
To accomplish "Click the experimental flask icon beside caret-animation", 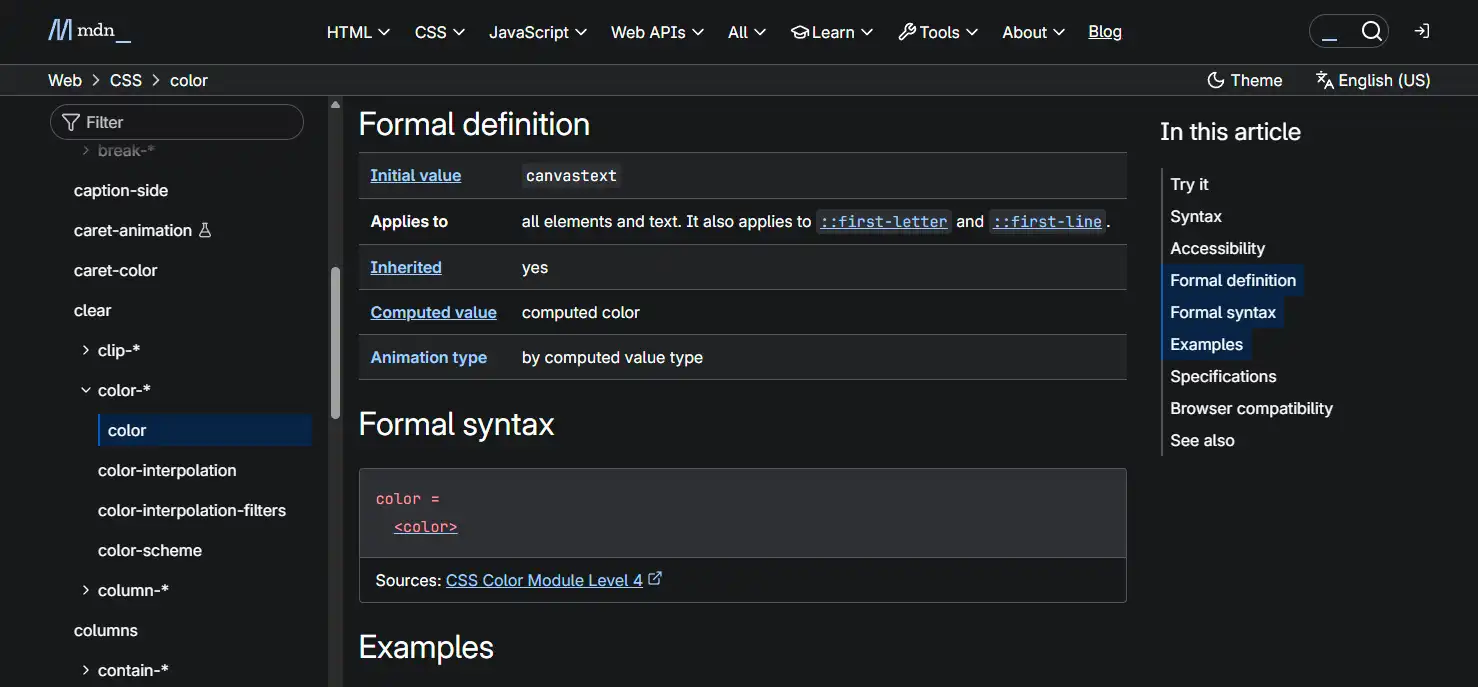I will coord(207,230).
